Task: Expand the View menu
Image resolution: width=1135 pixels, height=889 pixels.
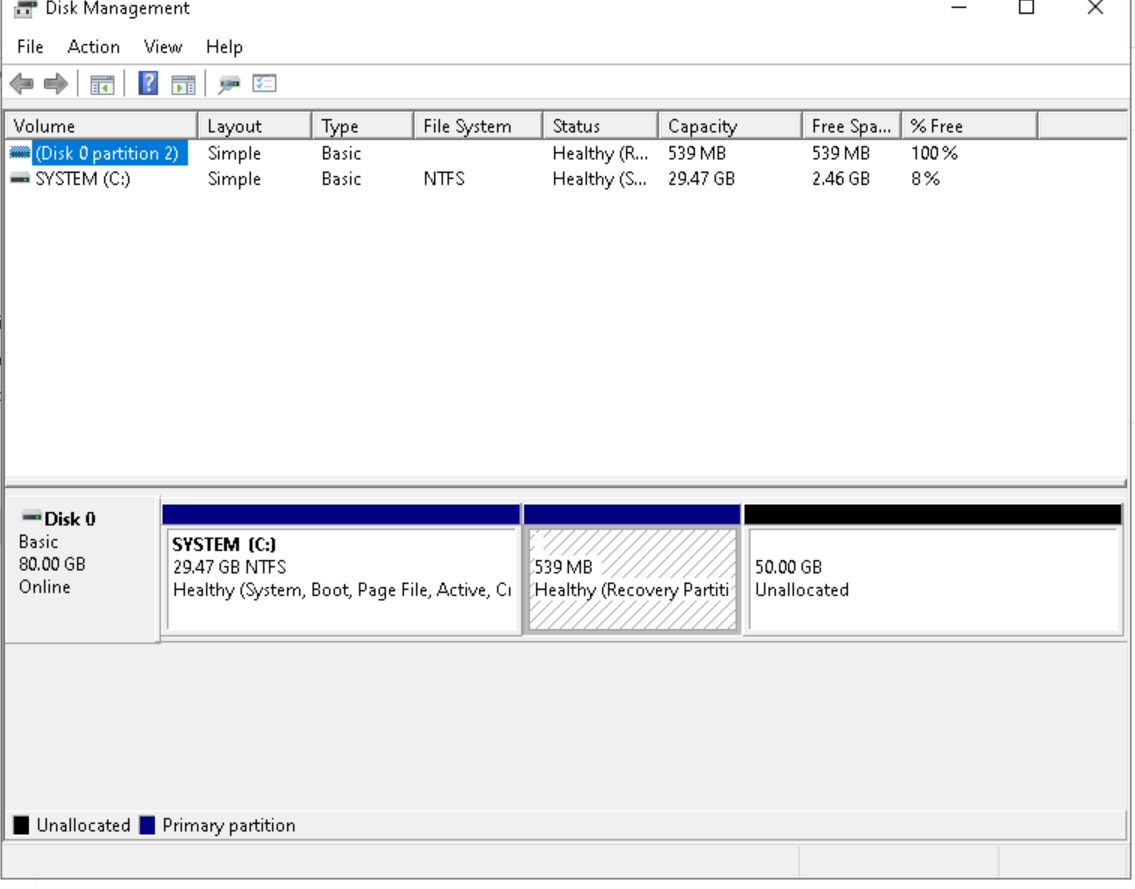Action: [x=162, y=47]
